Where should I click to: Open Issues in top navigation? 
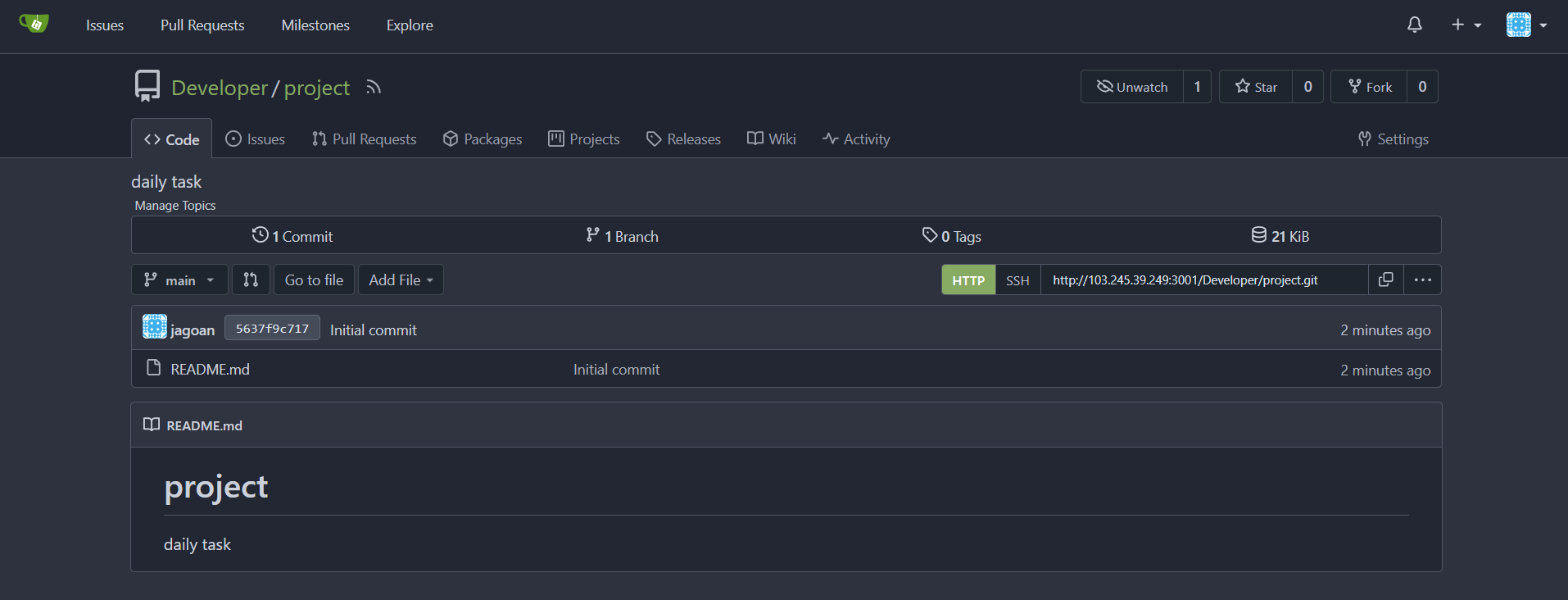coord(105,25)
